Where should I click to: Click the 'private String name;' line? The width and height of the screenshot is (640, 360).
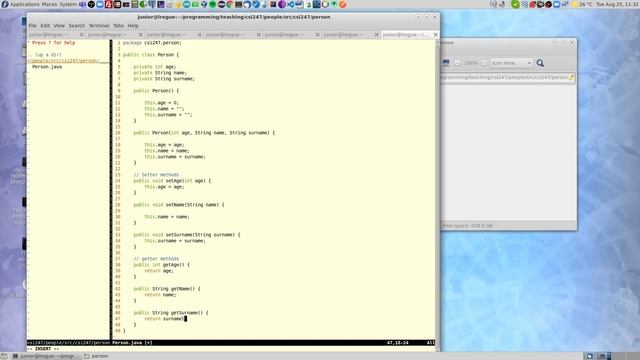pos(160,73)
